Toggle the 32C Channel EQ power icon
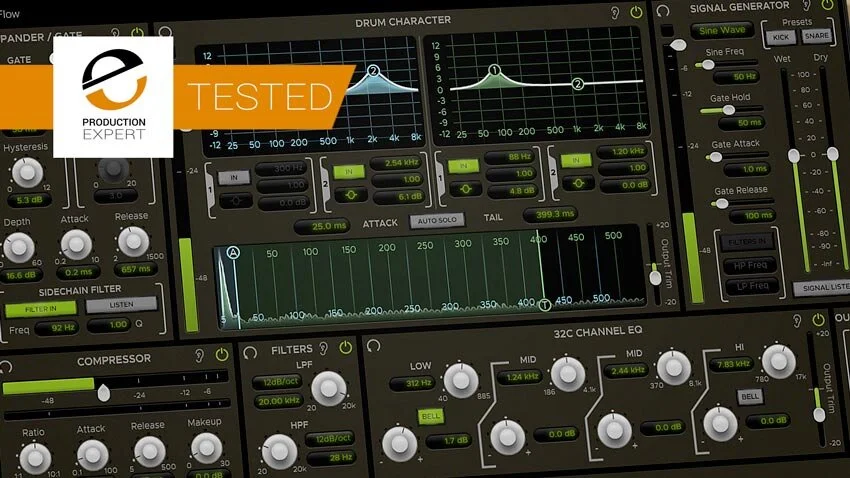This screenshot has width=850, height=478. 818,320
